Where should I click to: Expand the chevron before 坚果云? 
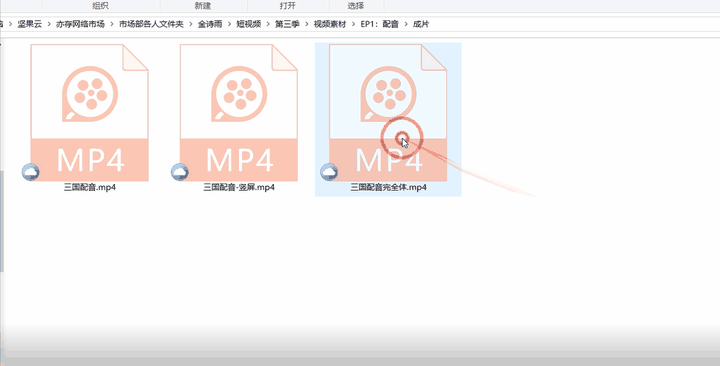10,24
